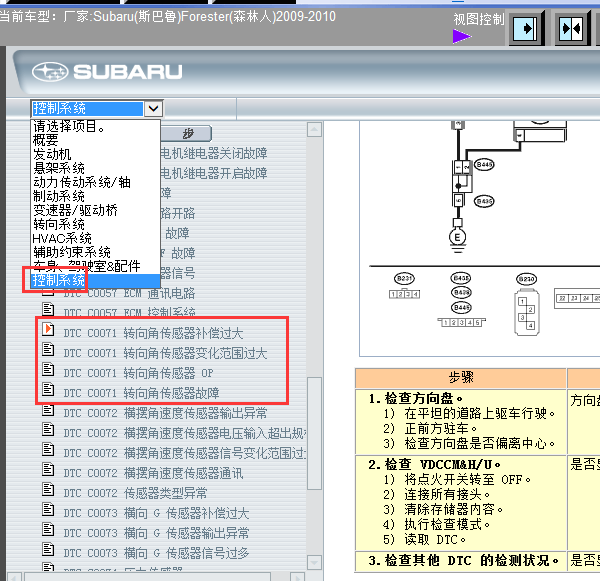Click the E ground symbol in diagram
The height and width of the screenshot is (581, 600).
(x=457, y=237)
